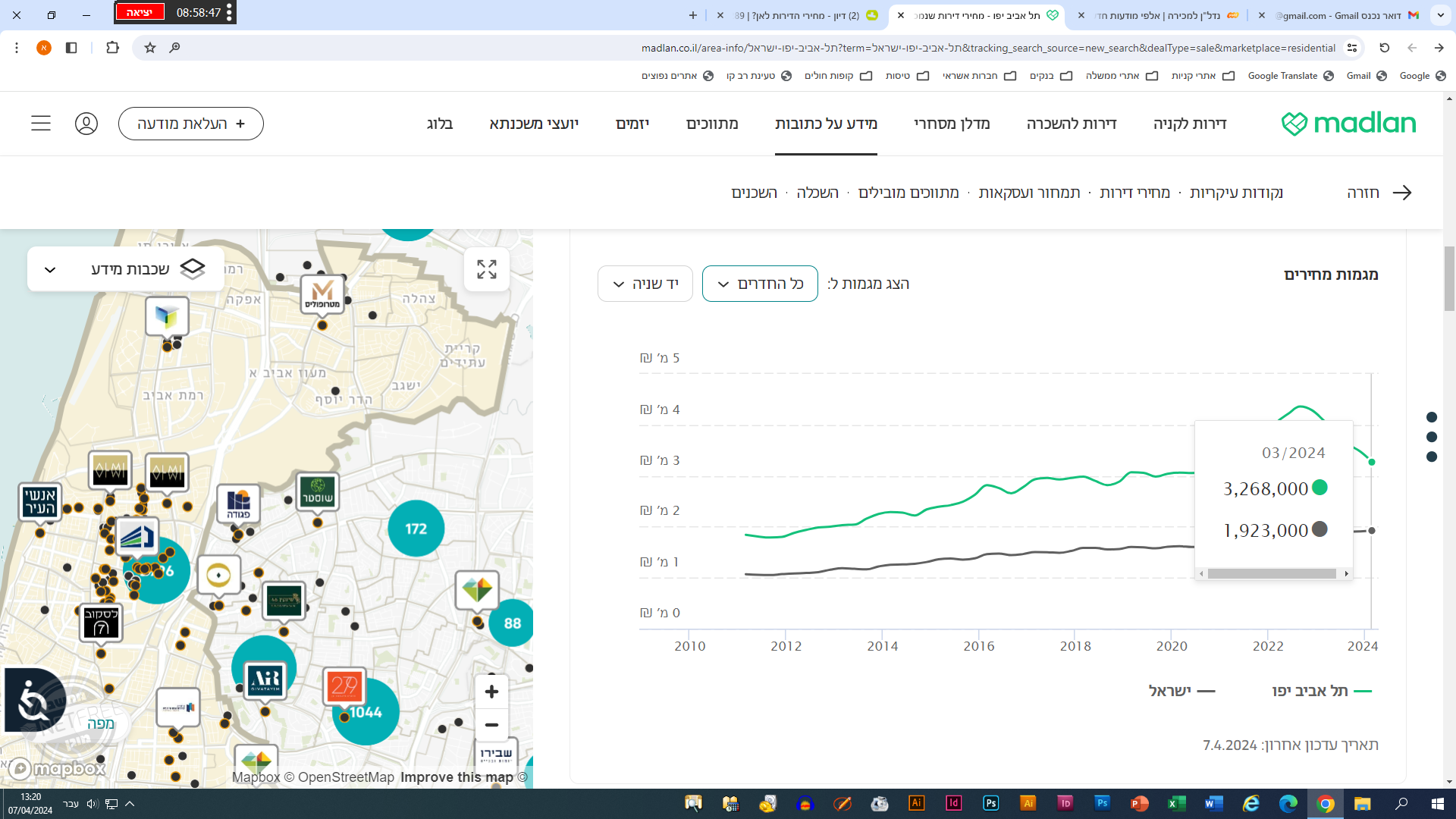1456x819 pixels.
Task: Bookmark this page with star icon
Action: tap(150, 48)
